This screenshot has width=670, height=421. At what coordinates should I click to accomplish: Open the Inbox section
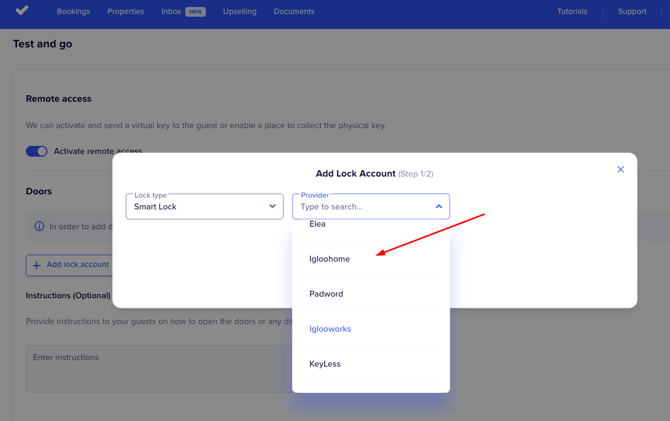[x=171, y=12]
